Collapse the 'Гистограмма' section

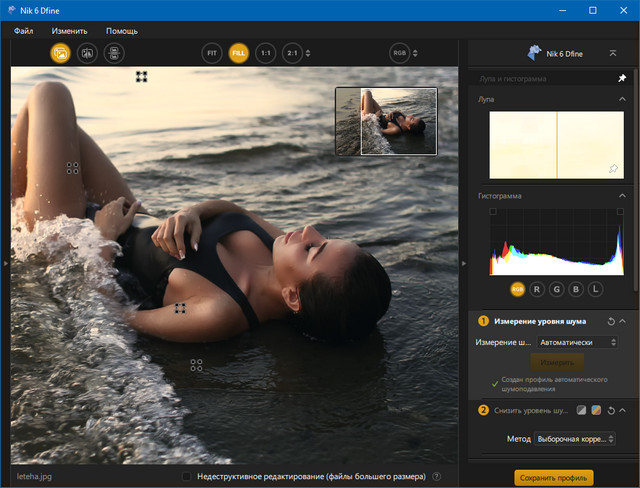click(x=622, y=196)
